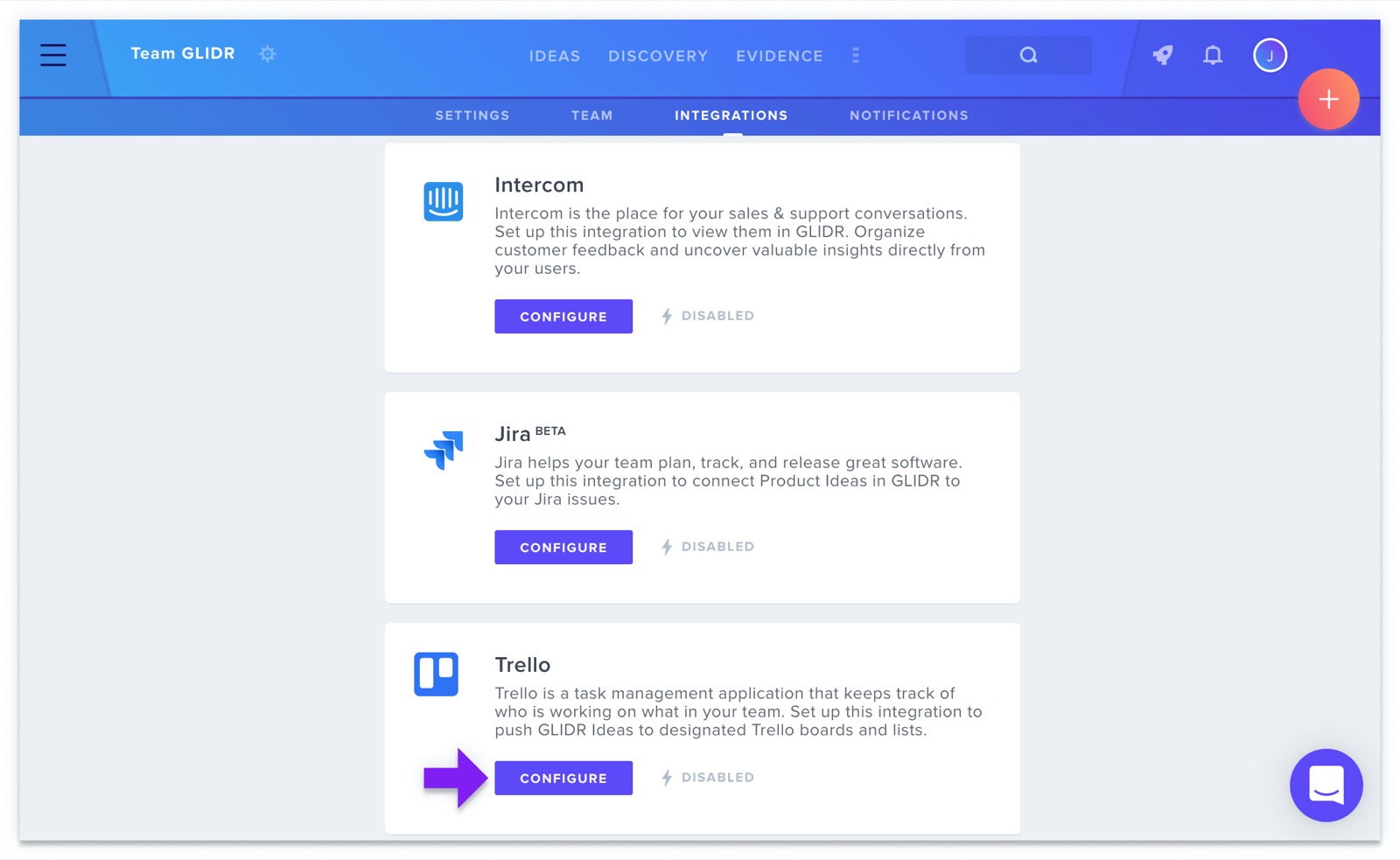Click the red plus add button
This screenshot has height=860, width=1400.
(x=1328, y=99)
